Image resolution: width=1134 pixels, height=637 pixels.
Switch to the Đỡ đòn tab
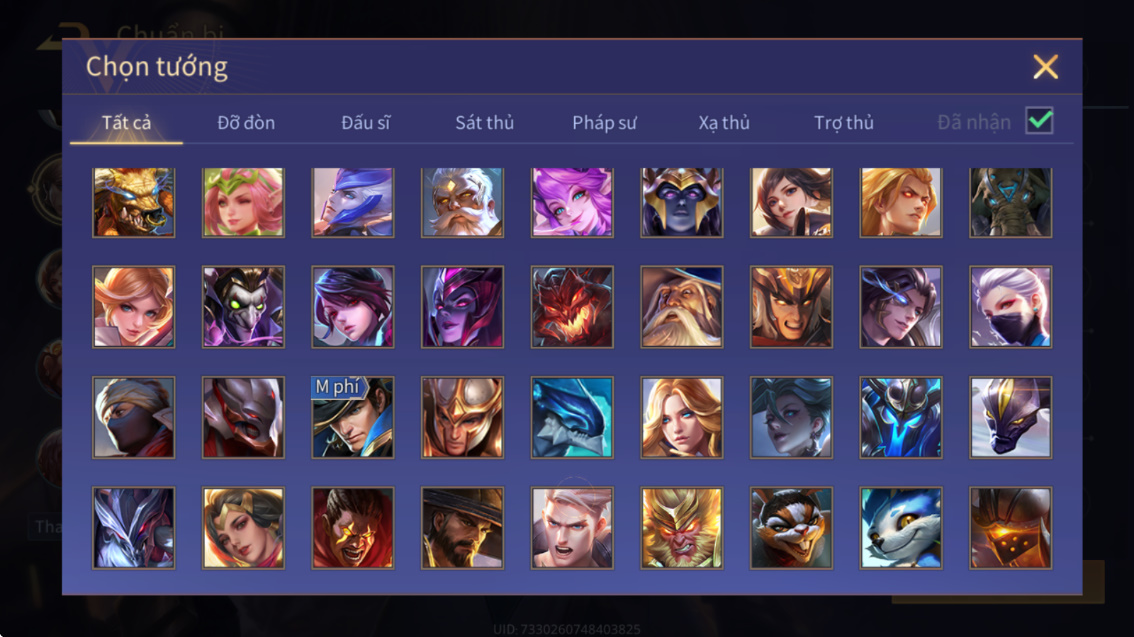[x=246, y=123]
